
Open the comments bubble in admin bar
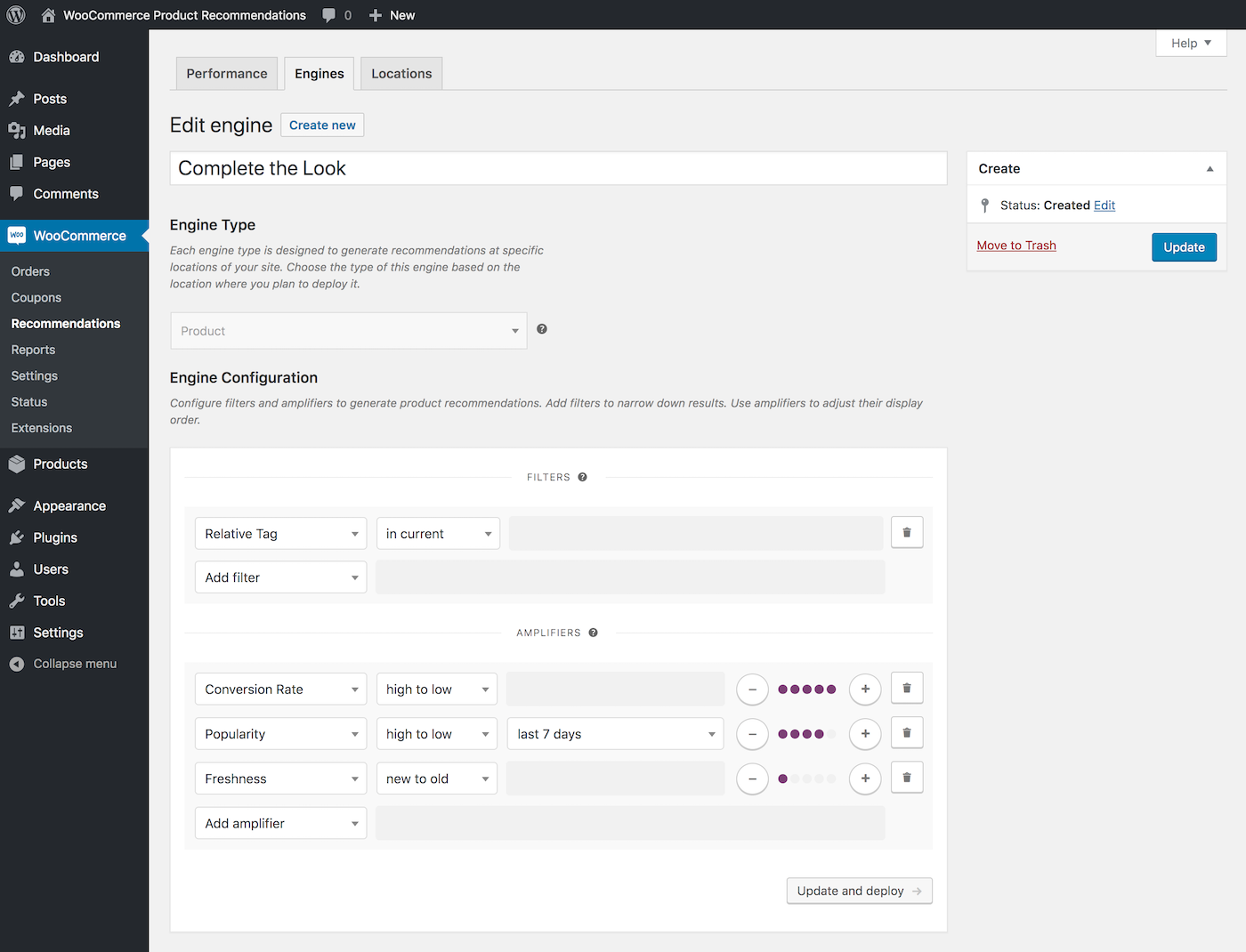pyautogui.click(x=336, y=15)
